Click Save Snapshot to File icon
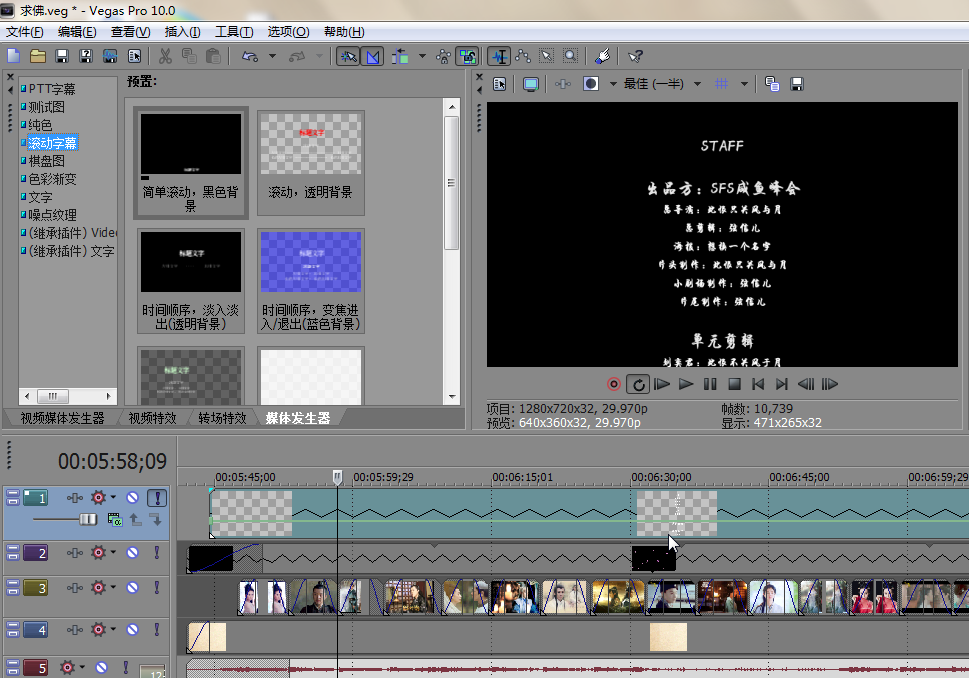The height and width of the screenshot is (678, 969). (797, 83)
